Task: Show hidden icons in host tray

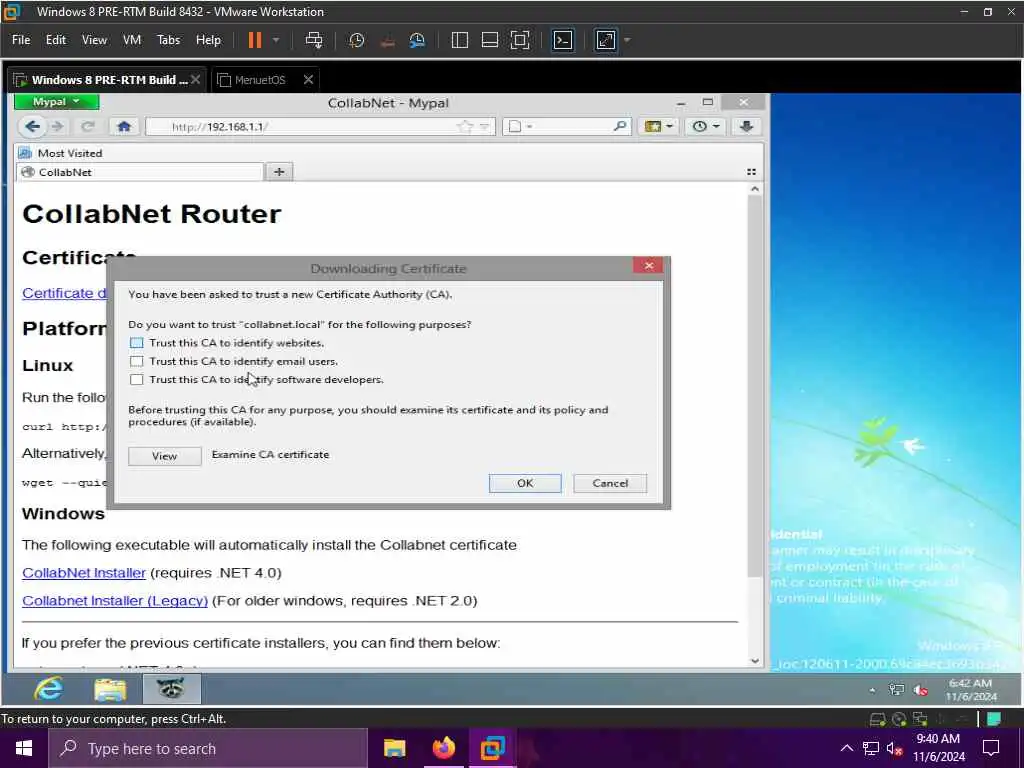Action: pyautogui.click(x=846, y=748)
